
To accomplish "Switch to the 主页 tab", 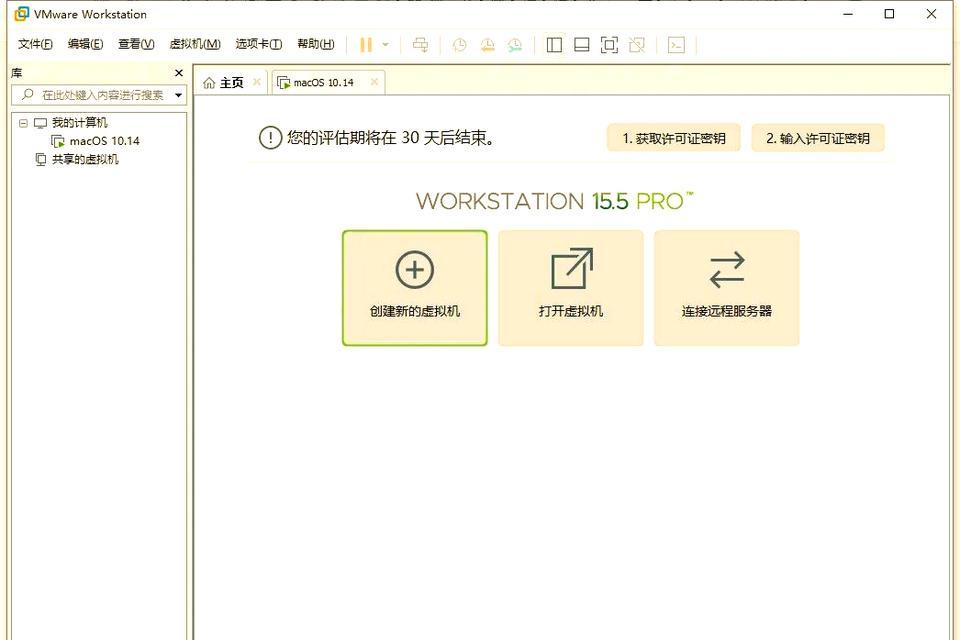I will 231,83.
